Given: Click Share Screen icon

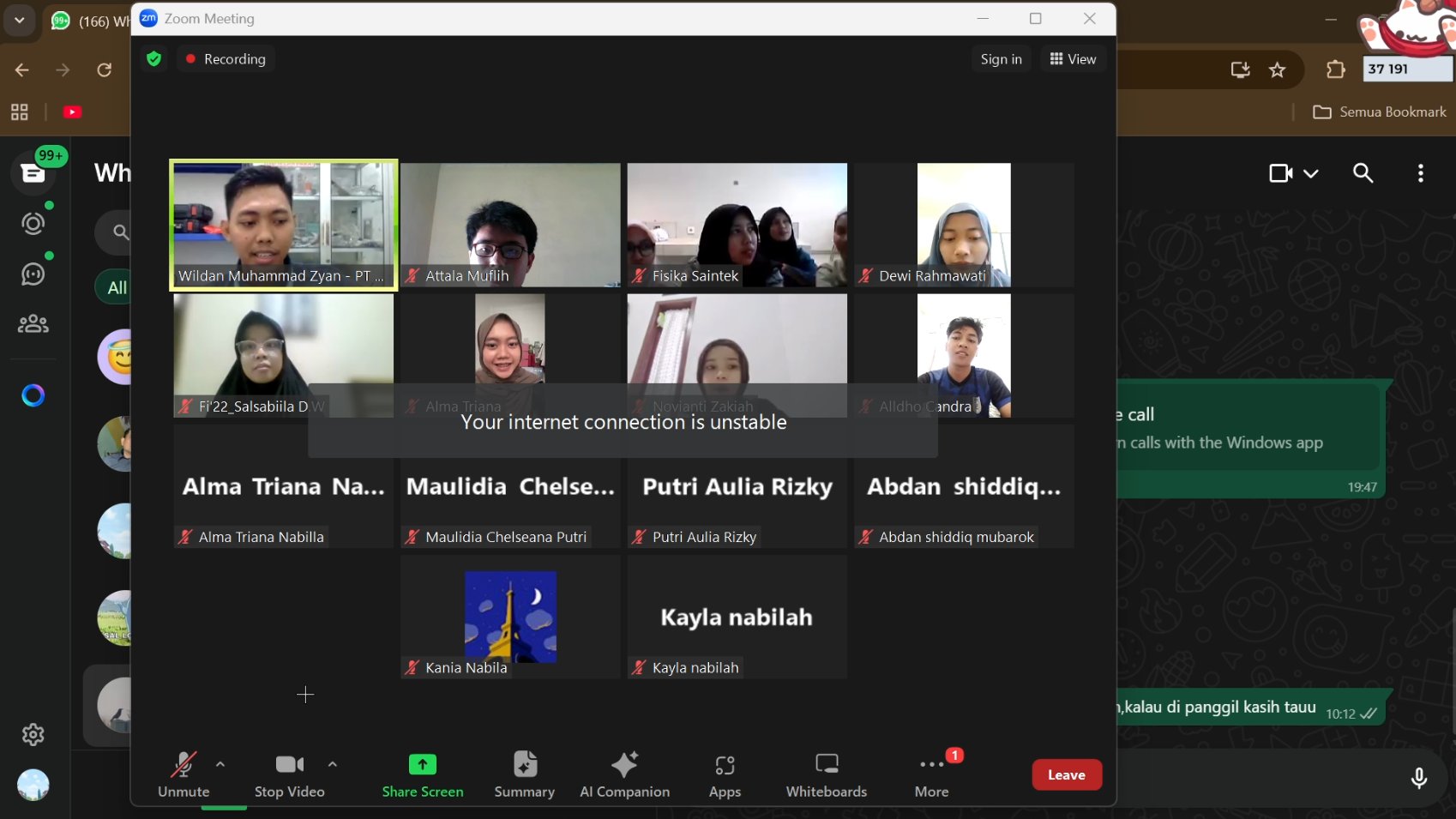Looking at the screenshot, I should tap(423, 764).
